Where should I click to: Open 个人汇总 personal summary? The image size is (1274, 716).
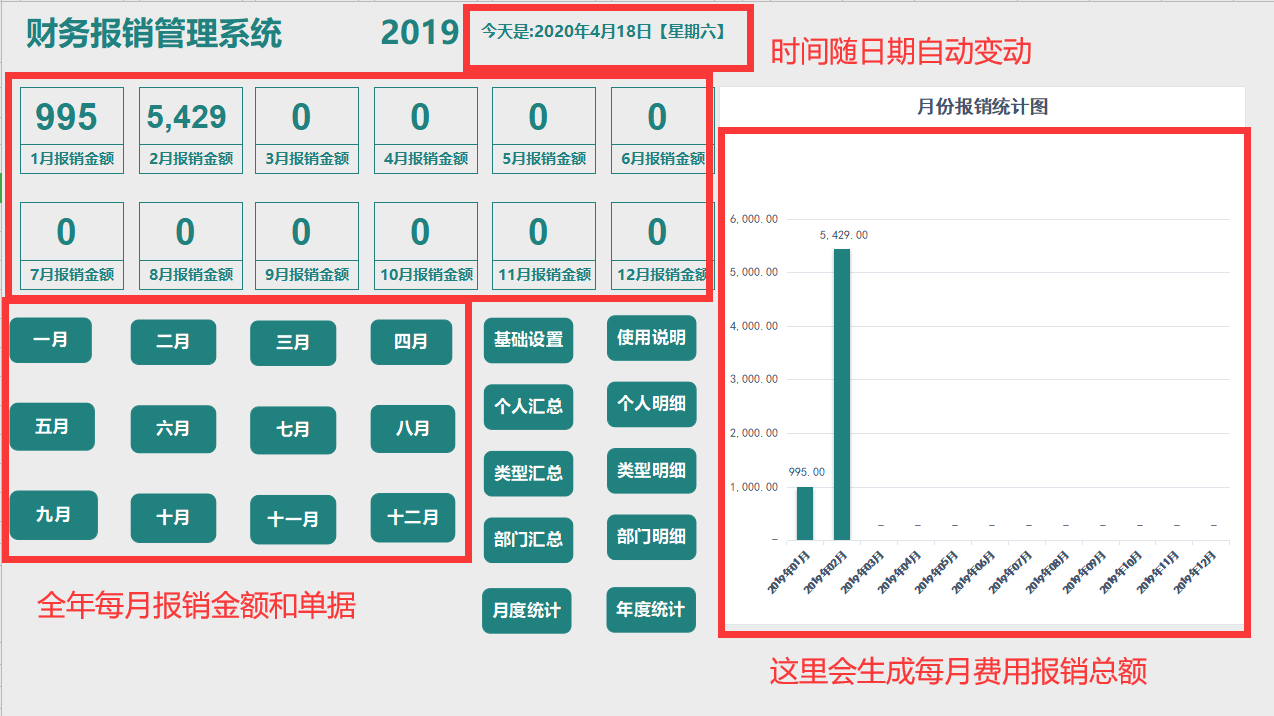[x=528, y=407]
